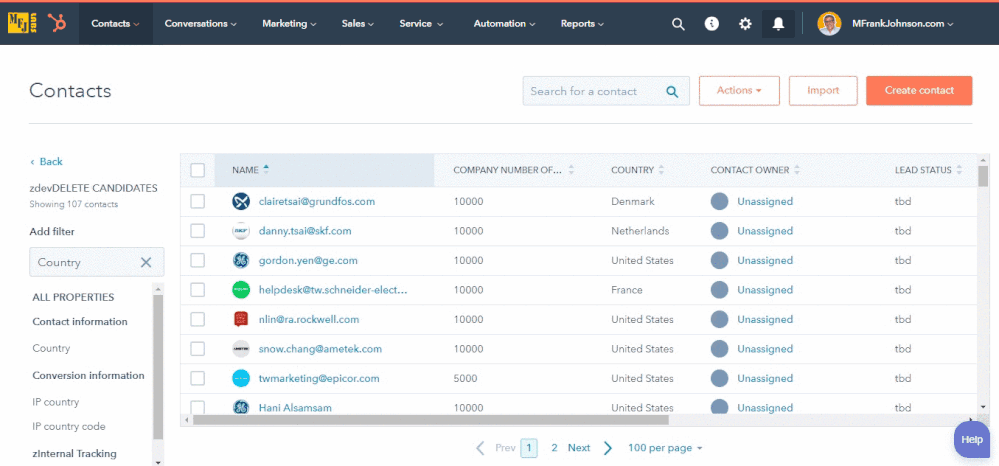Open the Marketing menu

pos(289,24)
